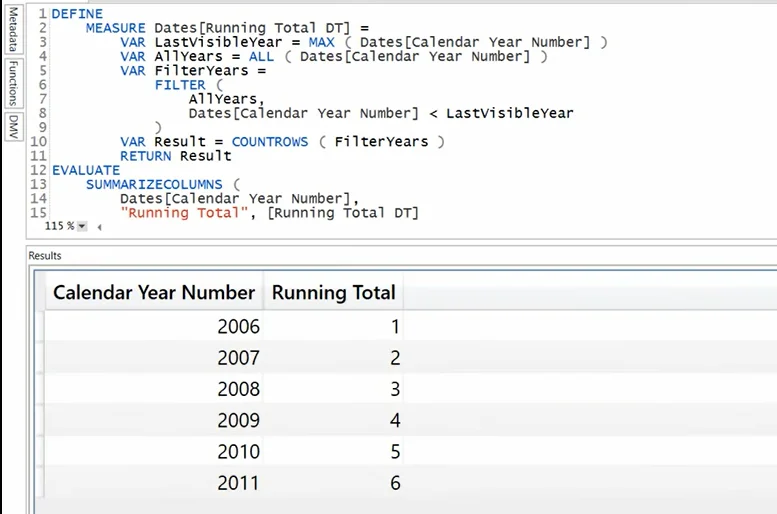Viewport: 777px width, 514px height.
Task: Select the 2006 year cell
Action: pos(154,326)
